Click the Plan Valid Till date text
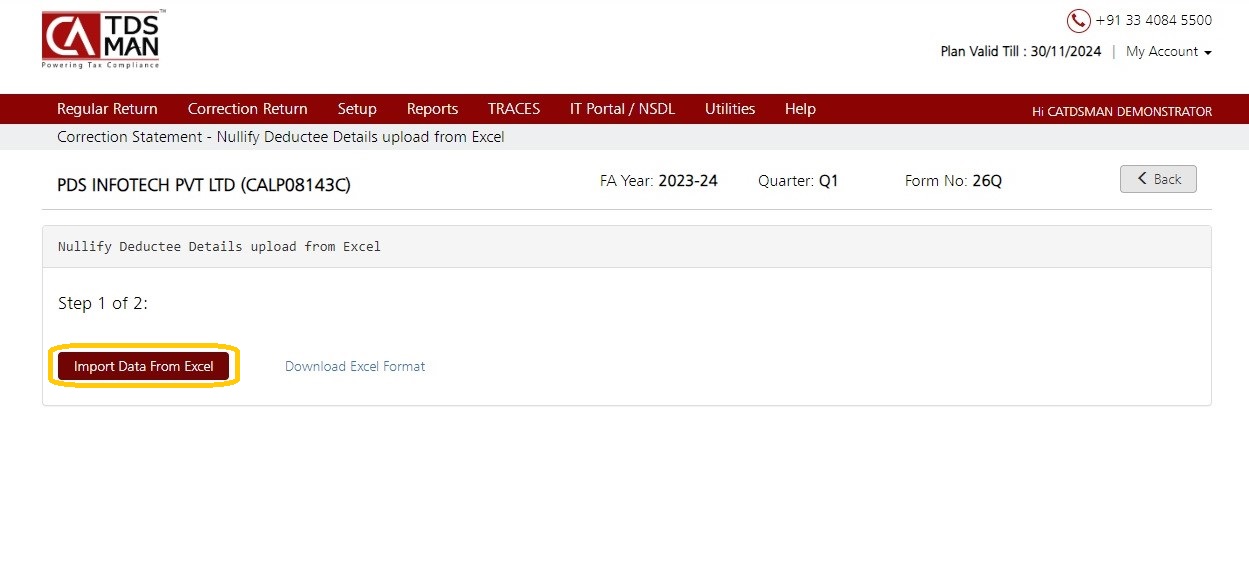The image size is (1249, 573). pyautogui.click(x=1021, y=51)
